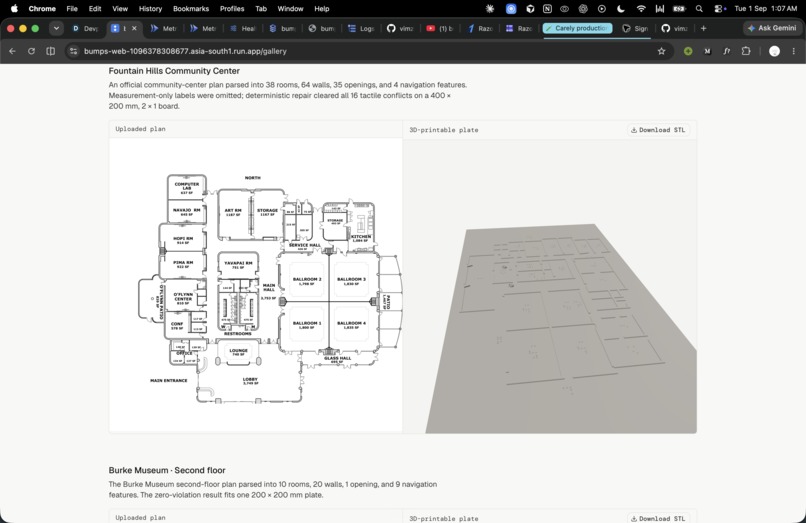Click the Fountain Hills 3D-printable plate preview
Viewport: 806px width, 523px height.
point(549,286)
